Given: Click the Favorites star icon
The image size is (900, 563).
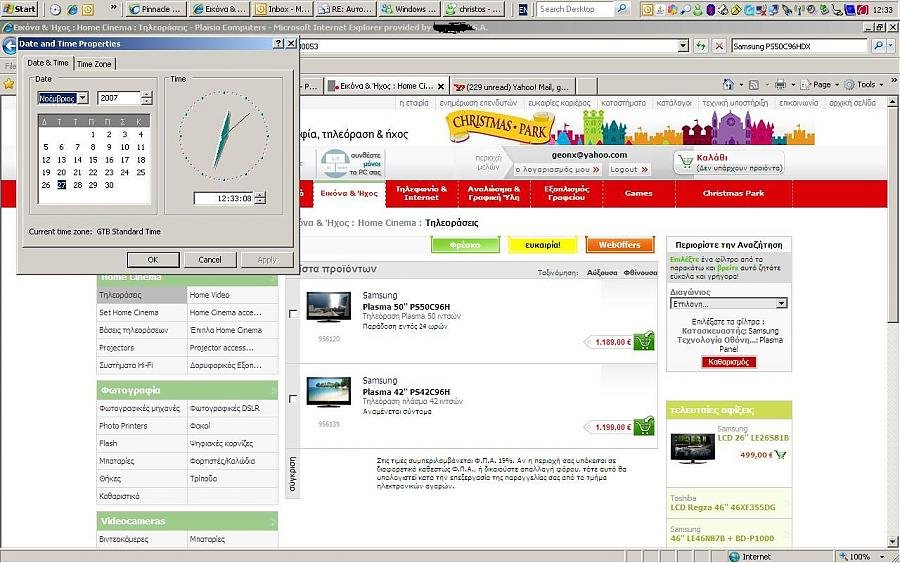Looking at the screenshot, I should click(9, 84).
